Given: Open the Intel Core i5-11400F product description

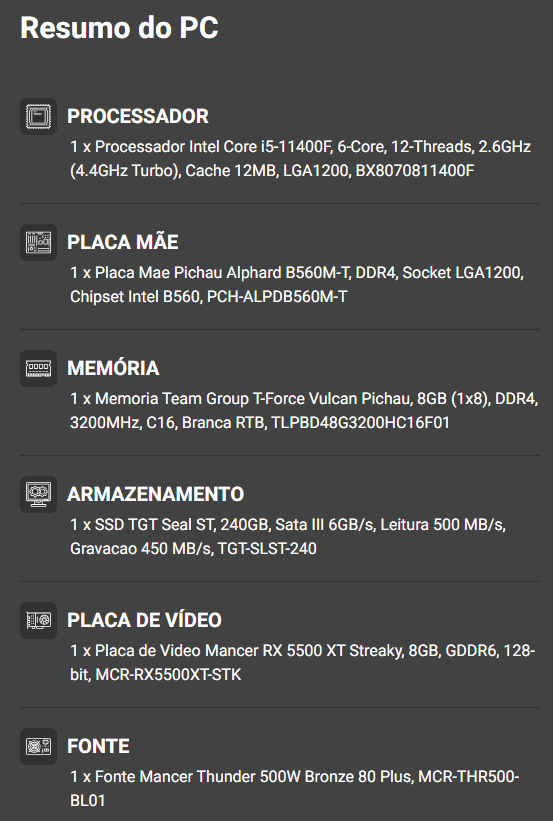Looking at the screenshot, I should click(301, 159).
